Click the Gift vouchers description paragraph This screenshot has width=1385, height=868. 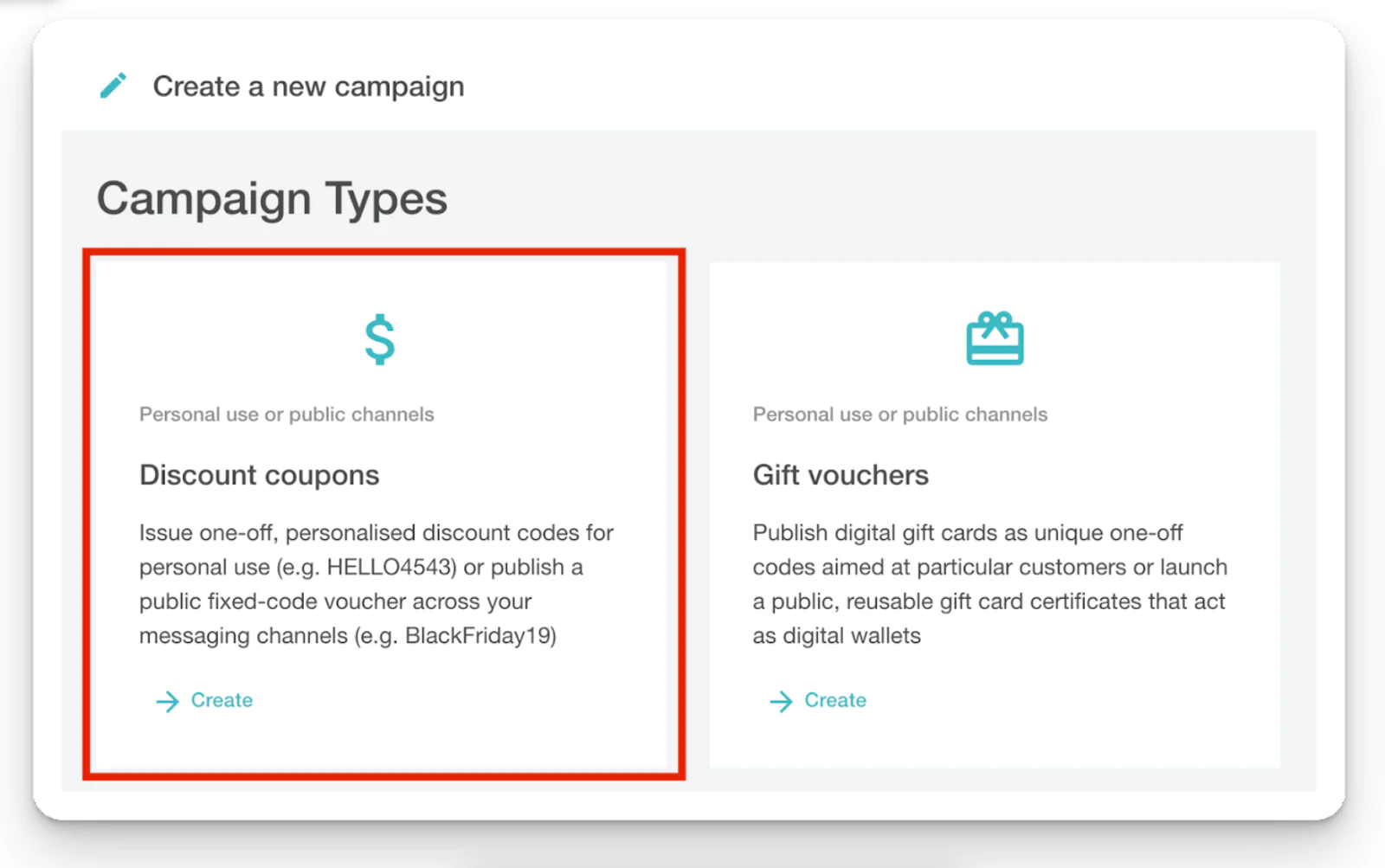[x=989, y=584]
